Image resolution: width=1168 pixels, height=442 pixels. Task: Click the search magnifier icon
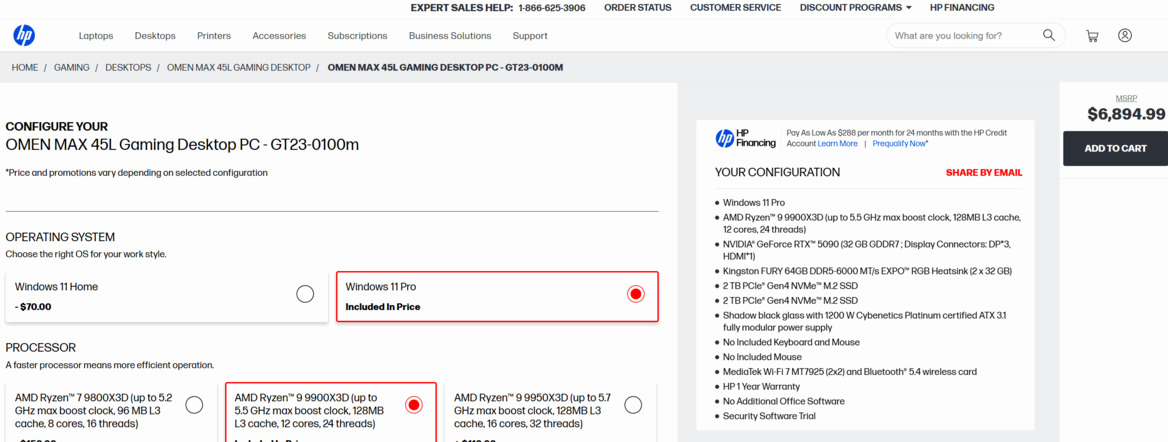click(x=1049, y=35)
